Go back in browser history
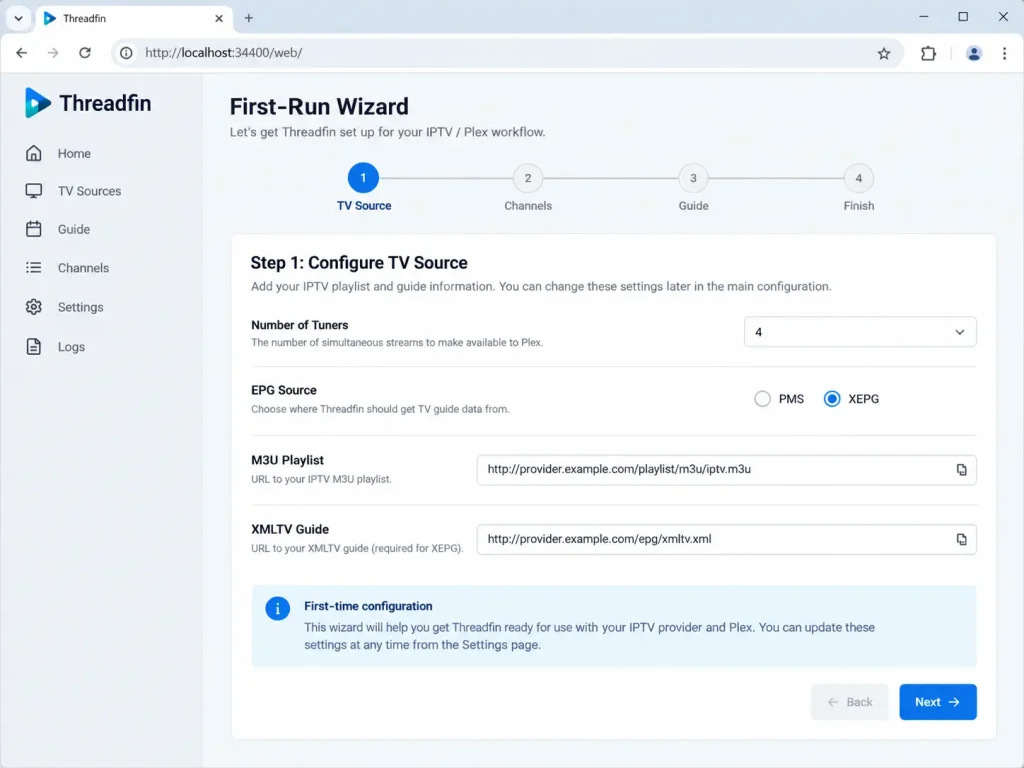 tap(22, 53)
